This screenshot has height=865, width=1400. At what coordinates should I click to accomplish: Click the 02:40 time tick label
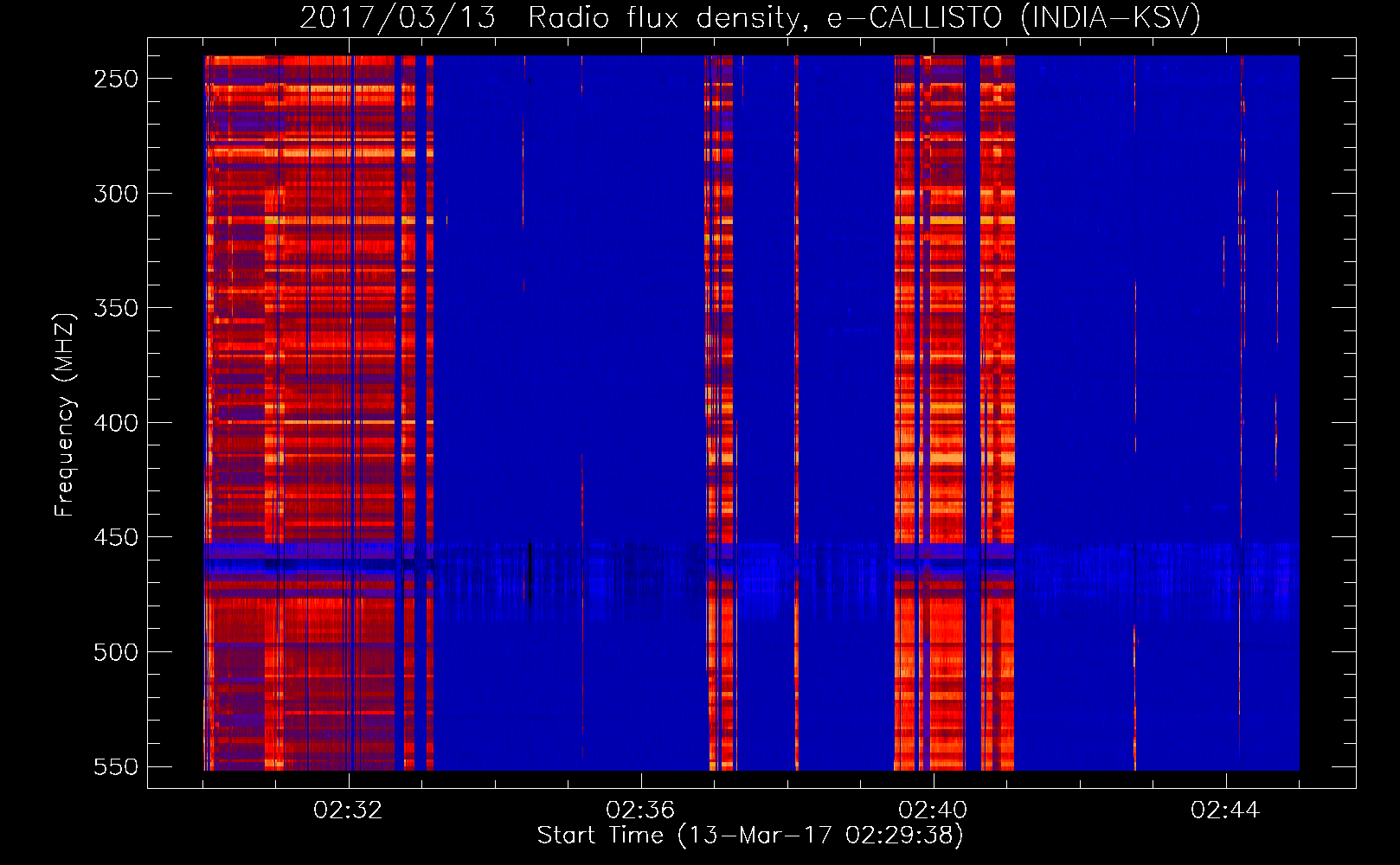933,811
